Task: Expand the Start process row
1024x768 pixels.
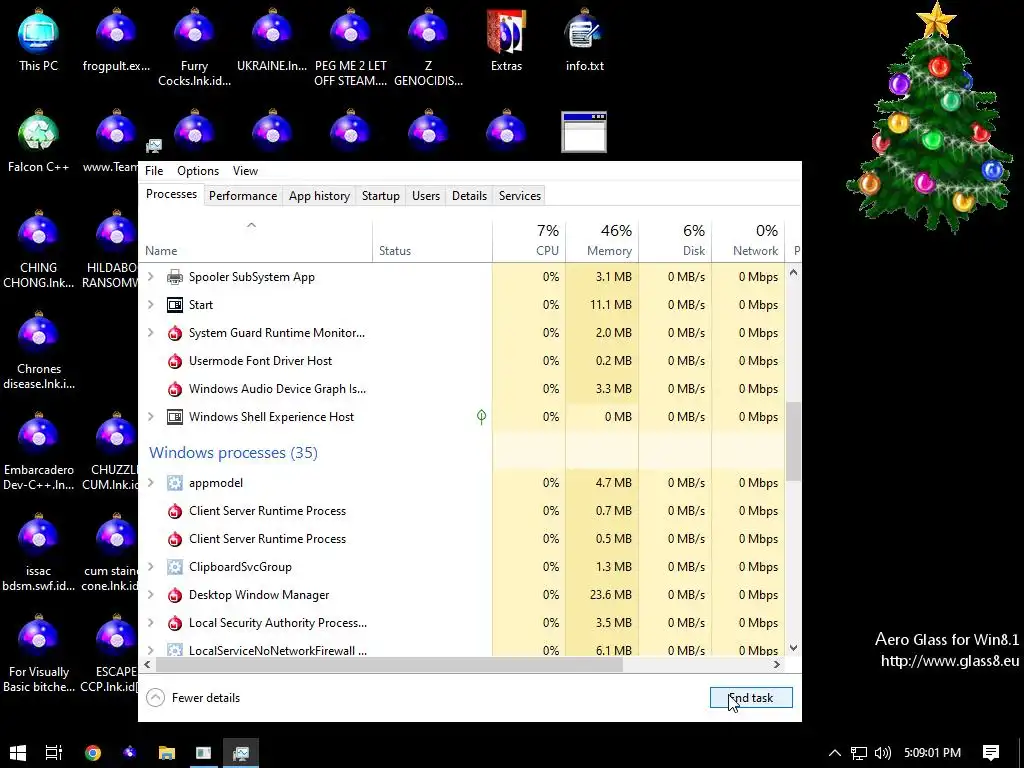Action: click(151, 305)
